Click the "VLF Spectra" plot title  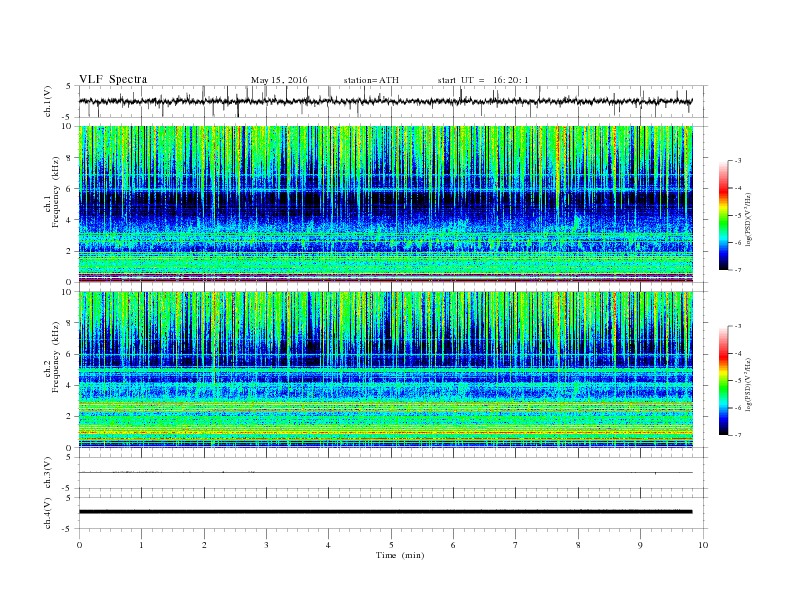(113, 79)
